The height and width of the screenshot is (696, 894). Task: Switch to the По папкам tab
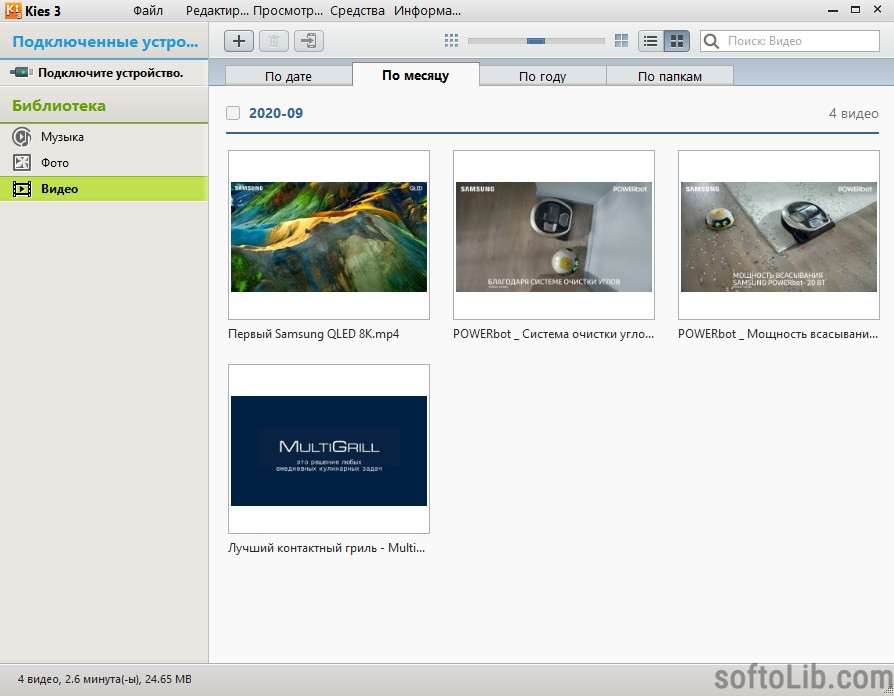tap(670, 76)
